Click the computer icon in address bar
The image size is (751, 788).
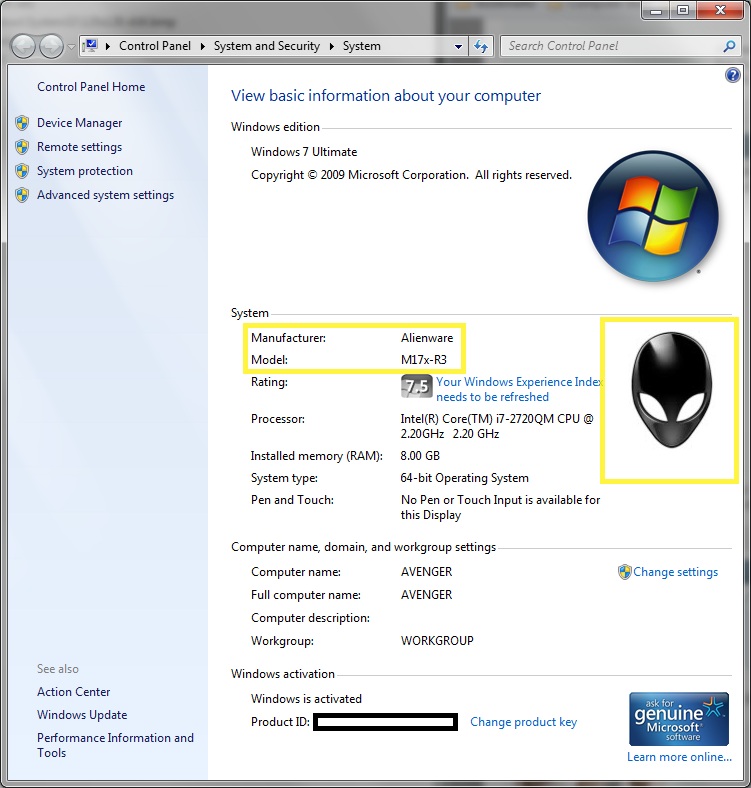pos(91,46)
